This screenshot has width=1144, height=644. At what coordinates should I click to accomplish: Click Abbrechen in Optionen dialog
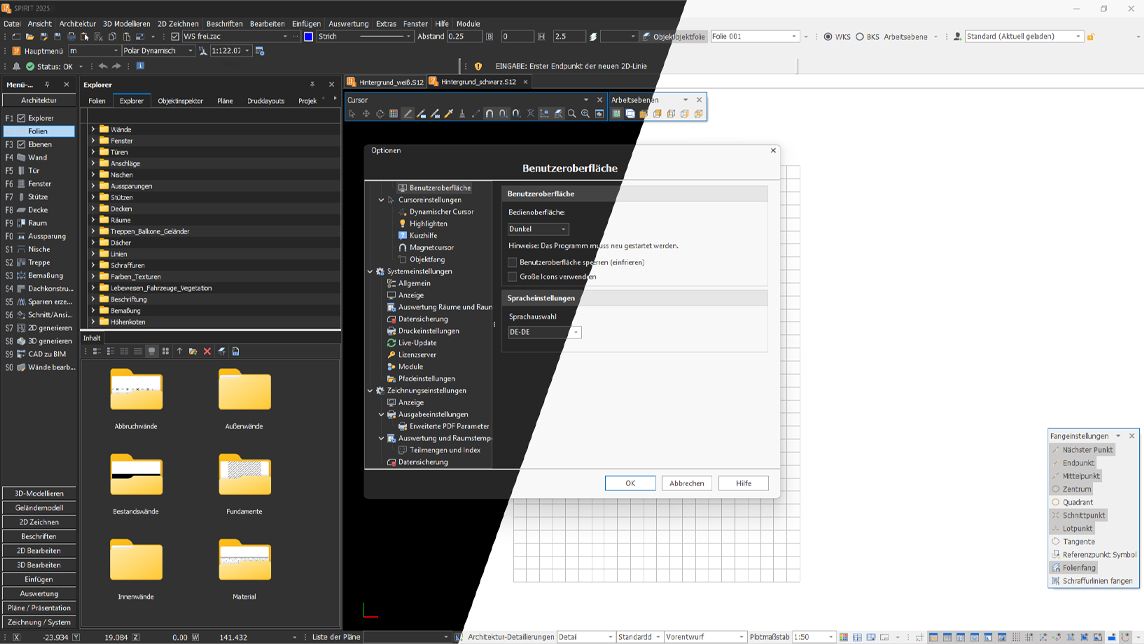[687, 484]
